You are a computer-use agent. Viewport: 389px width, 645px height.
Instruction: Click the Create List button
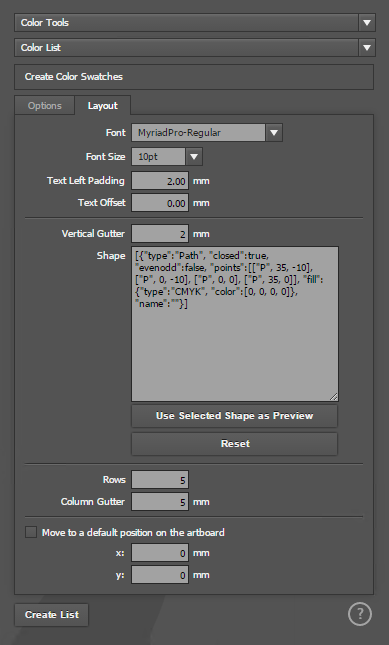point(52,615)
